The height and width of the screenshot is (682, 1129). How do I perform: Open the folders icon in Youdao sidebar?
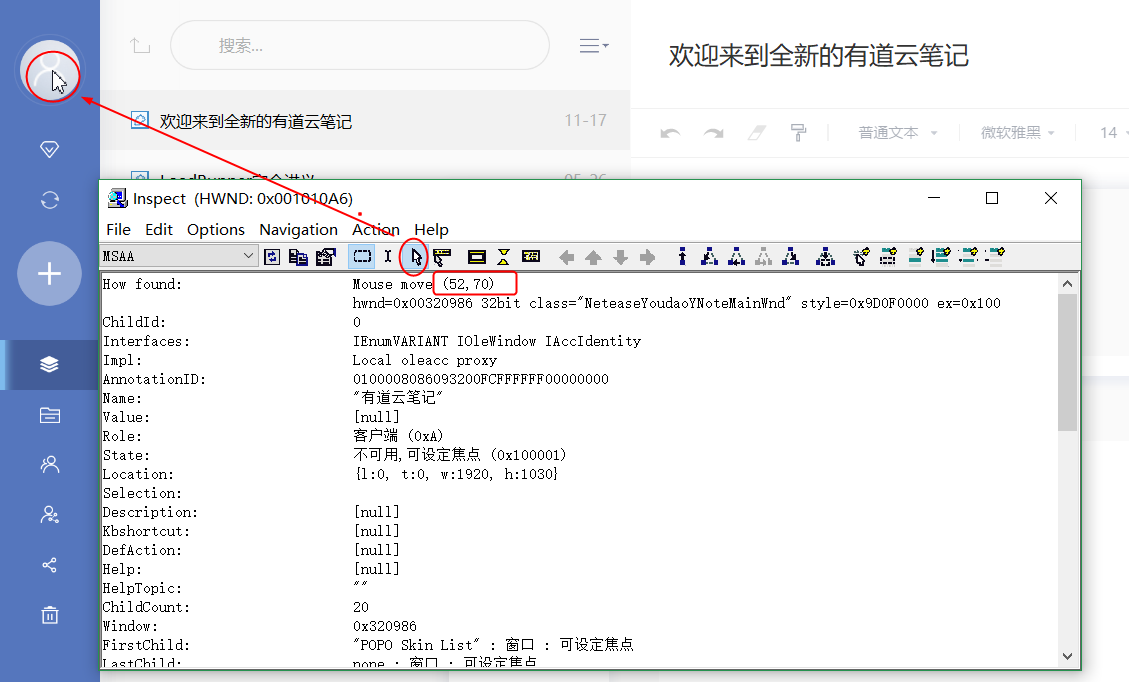49,415
